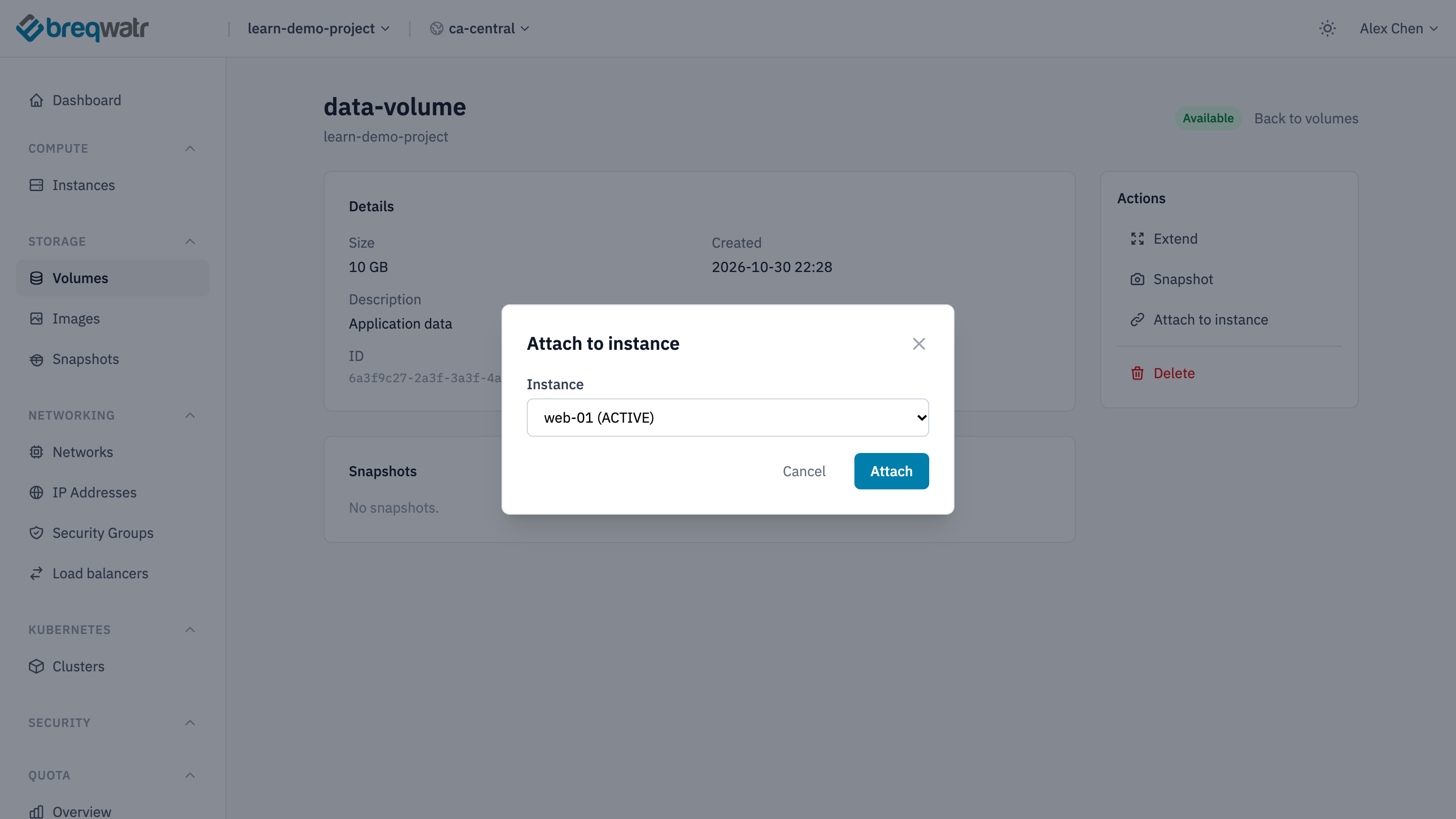This screenshot has height=819, width=1456.
Task: Collapse the KUBERNETES section chevron
Action: pos(190,629)
